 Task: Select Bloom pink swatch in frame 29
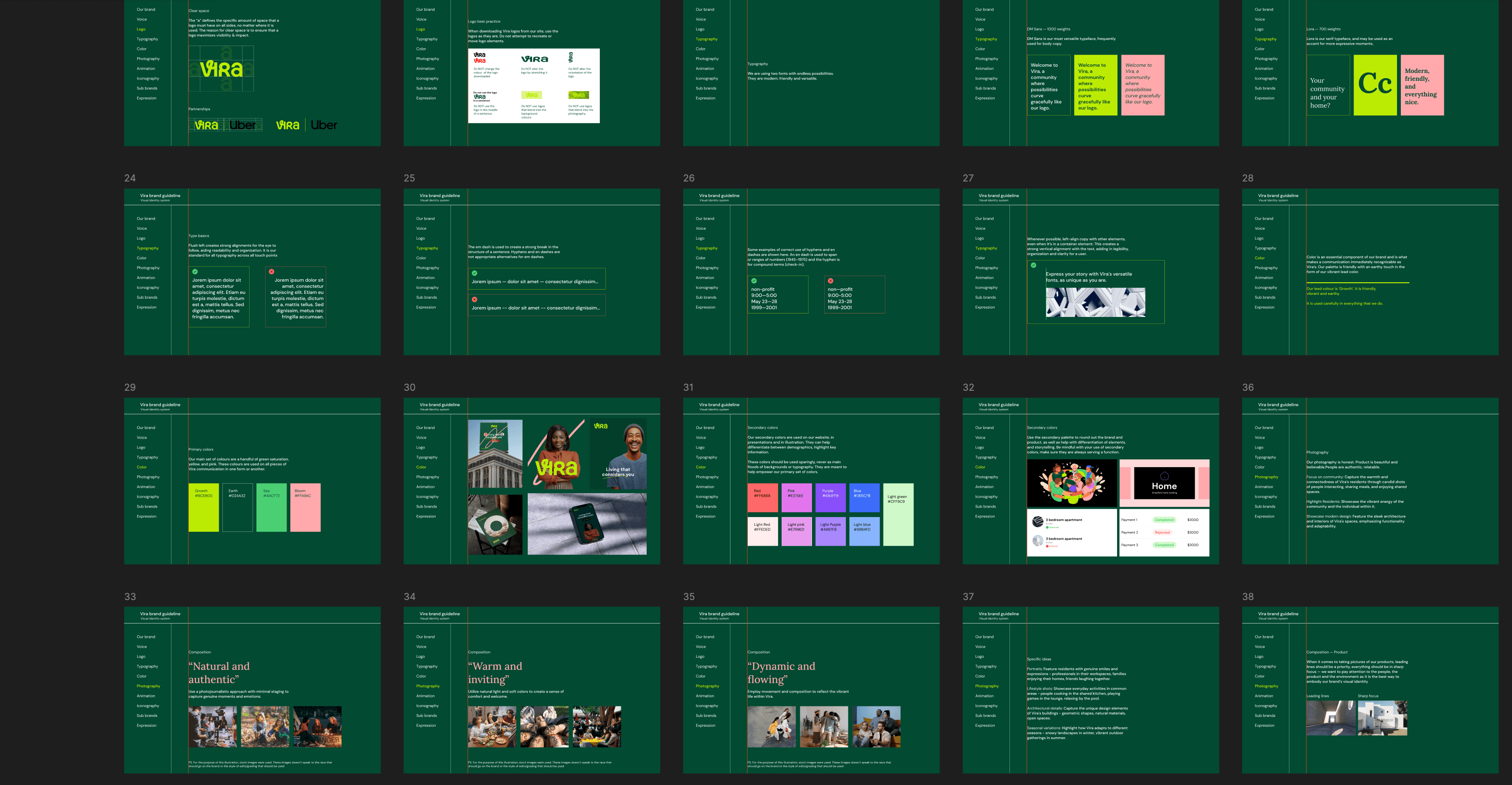(306, 508)
